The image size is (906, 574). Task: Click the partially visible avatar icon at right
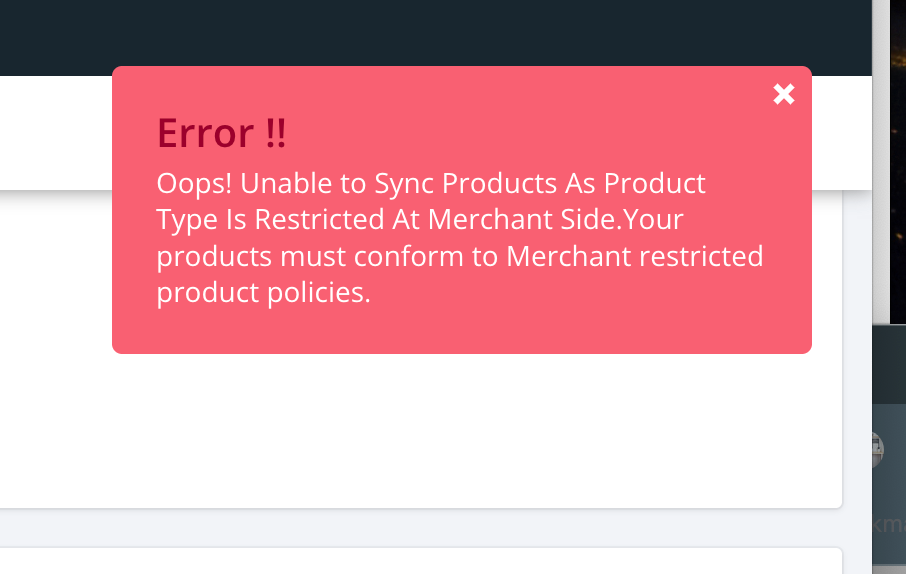tap(878, 449)
